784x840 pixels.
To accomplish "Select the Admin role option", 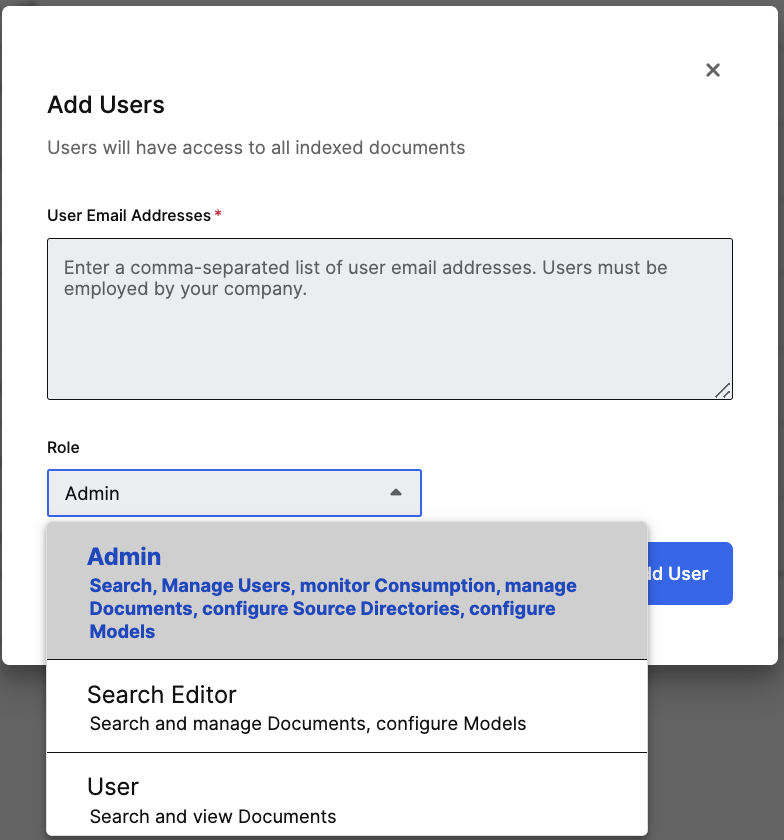I will point(124,557).
